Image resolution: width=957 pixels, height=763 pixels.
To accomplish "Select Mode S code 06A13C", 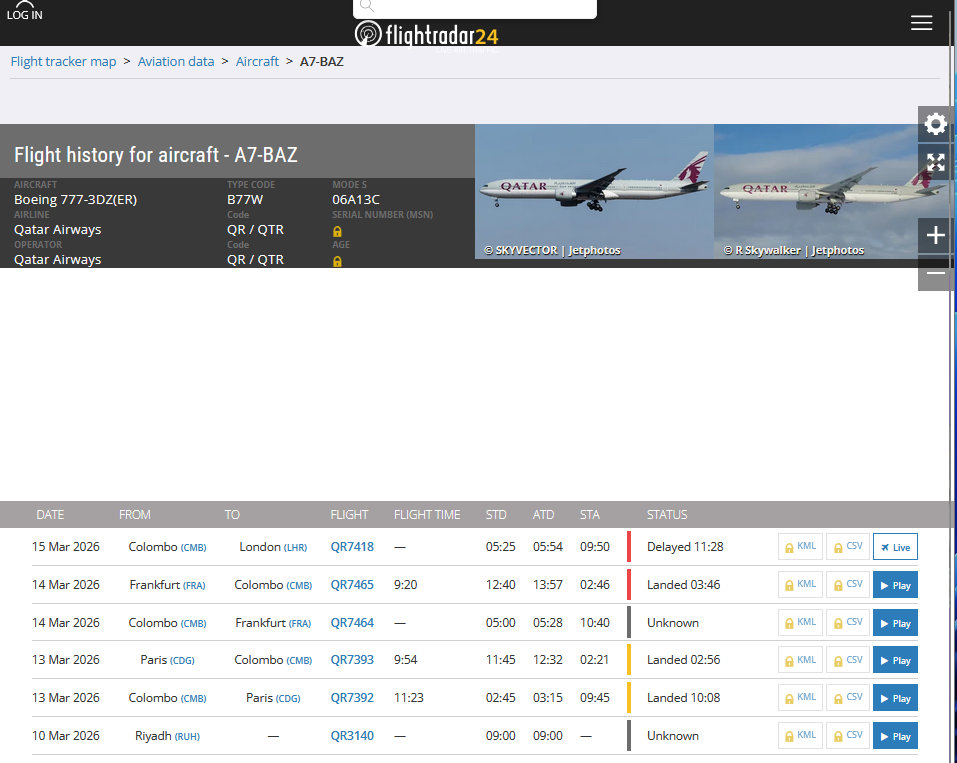I will 356,200.
